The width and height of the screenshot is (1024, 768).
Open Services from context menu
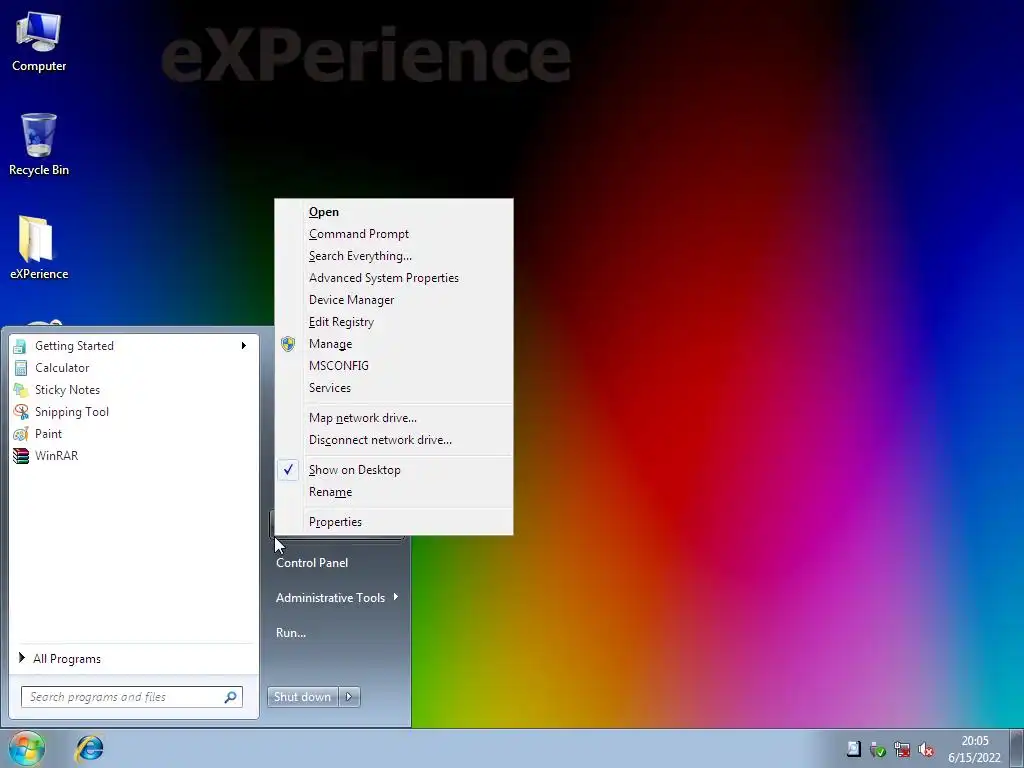[x=394, y=388]
